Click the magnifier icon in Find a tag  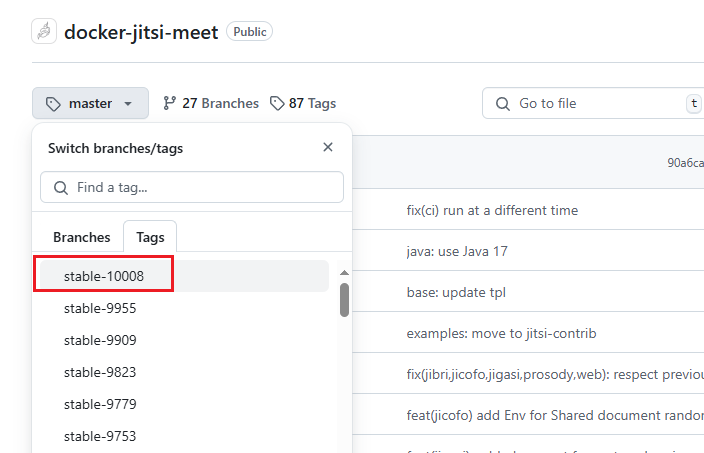pos(61,188)
